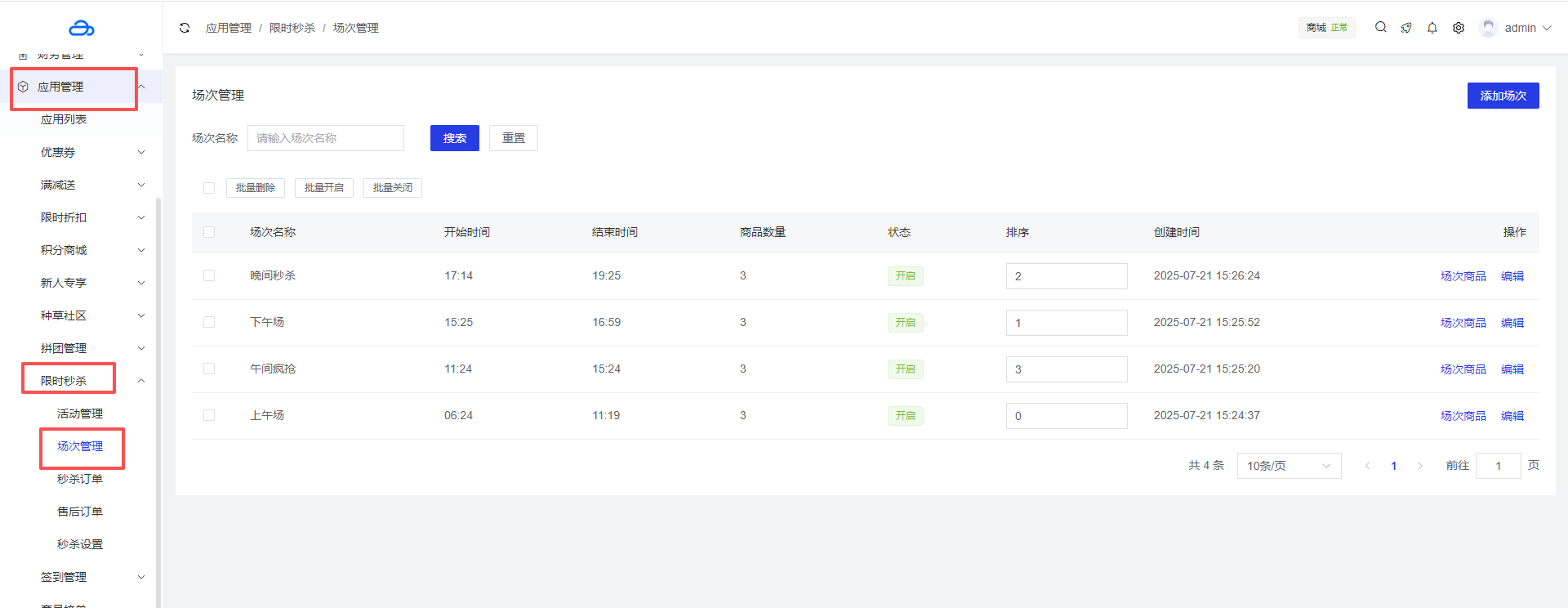Click the refresh icon beside the breadcrumb
Screen dimensions: 1568x608
pos(185,28)
